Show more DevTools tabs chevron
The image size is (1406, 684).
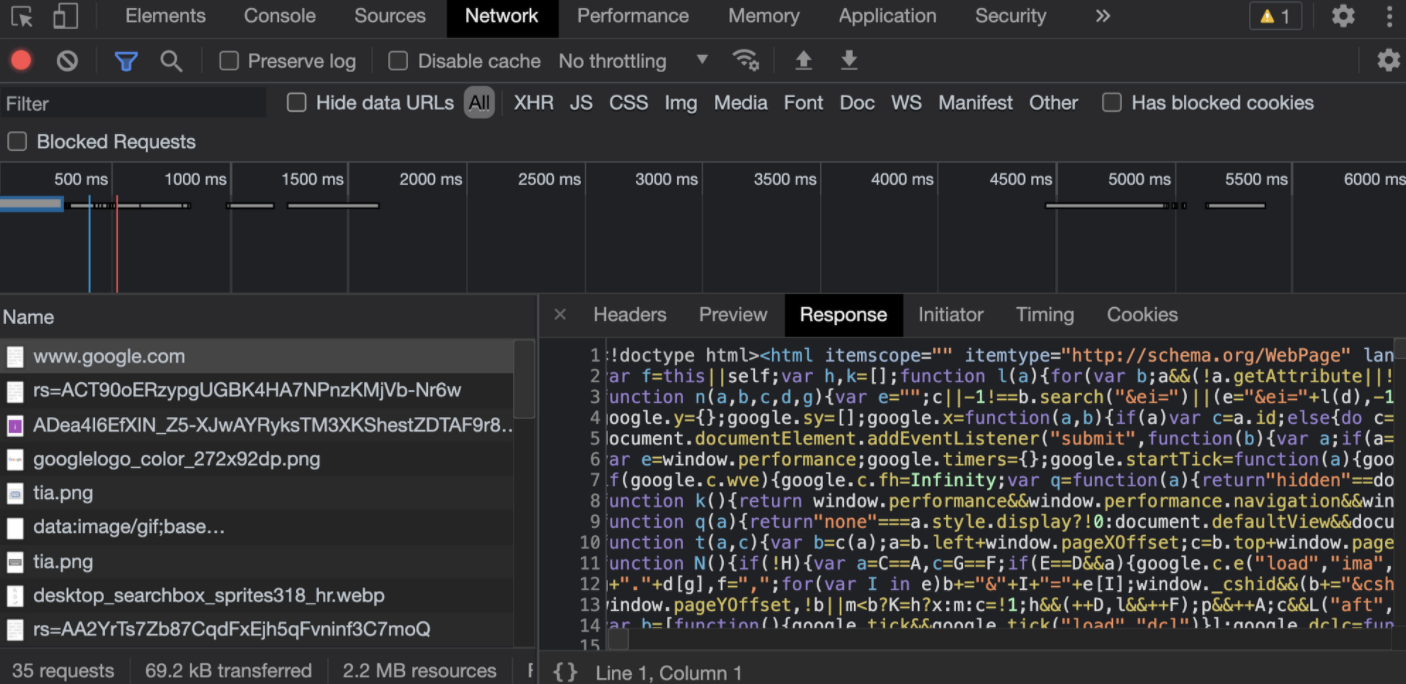(1103, 16)
